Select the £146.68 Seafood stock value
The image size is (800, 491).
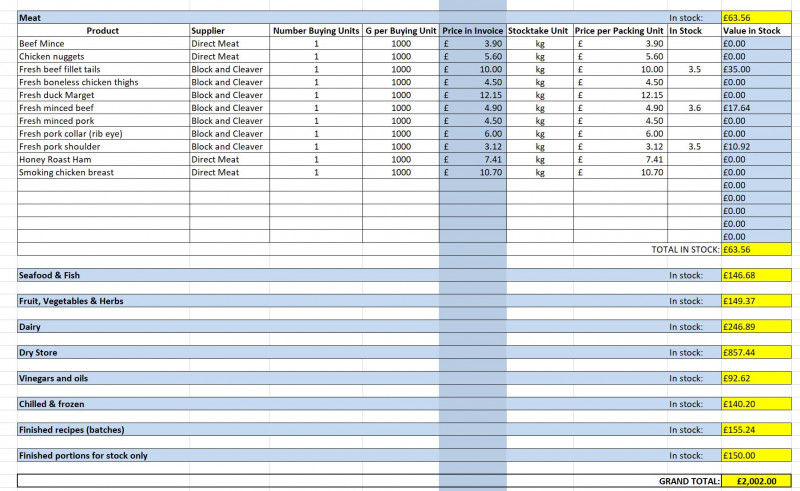(x=756, y=275)
